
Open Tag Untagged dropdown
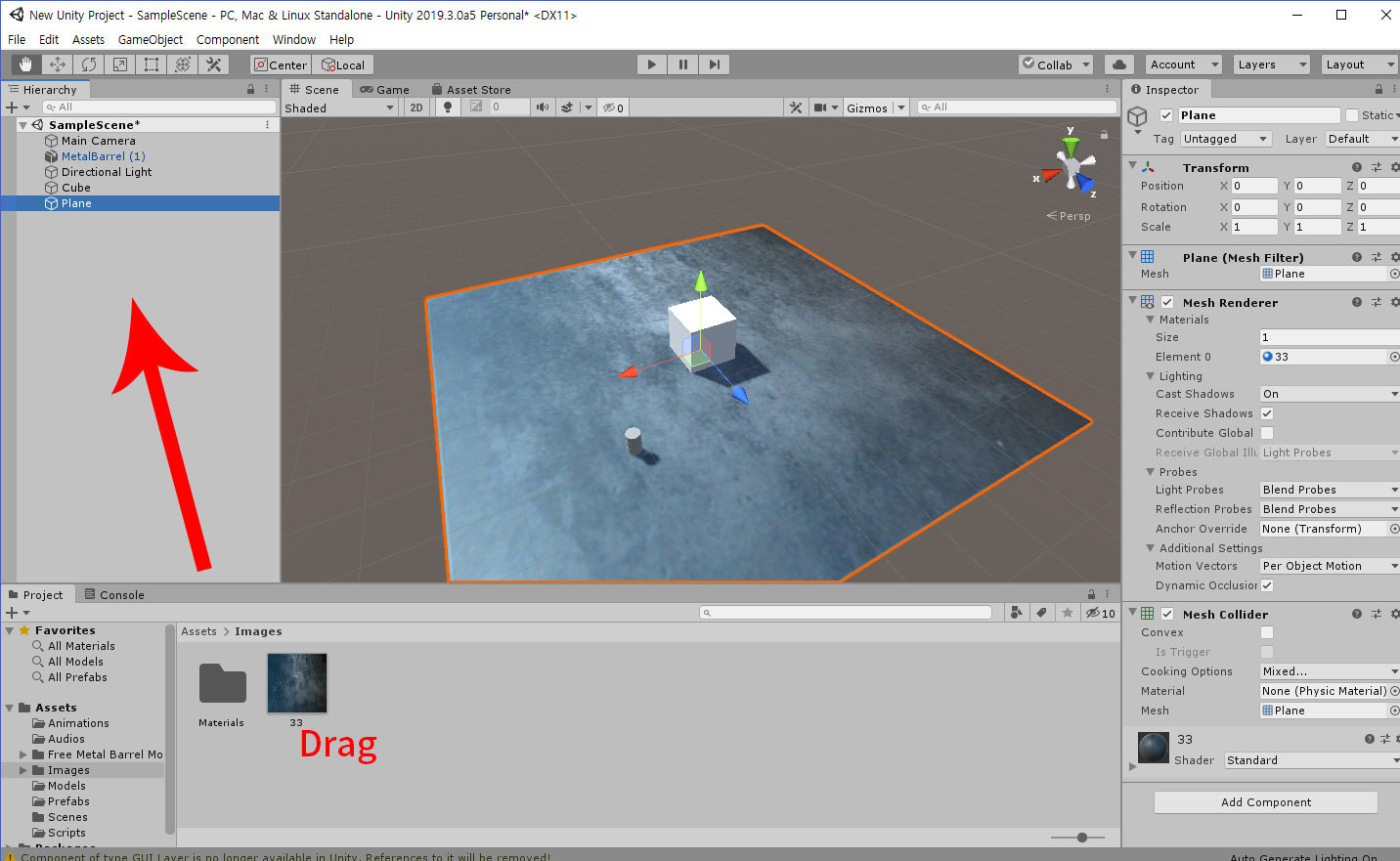coord(1226,139)
